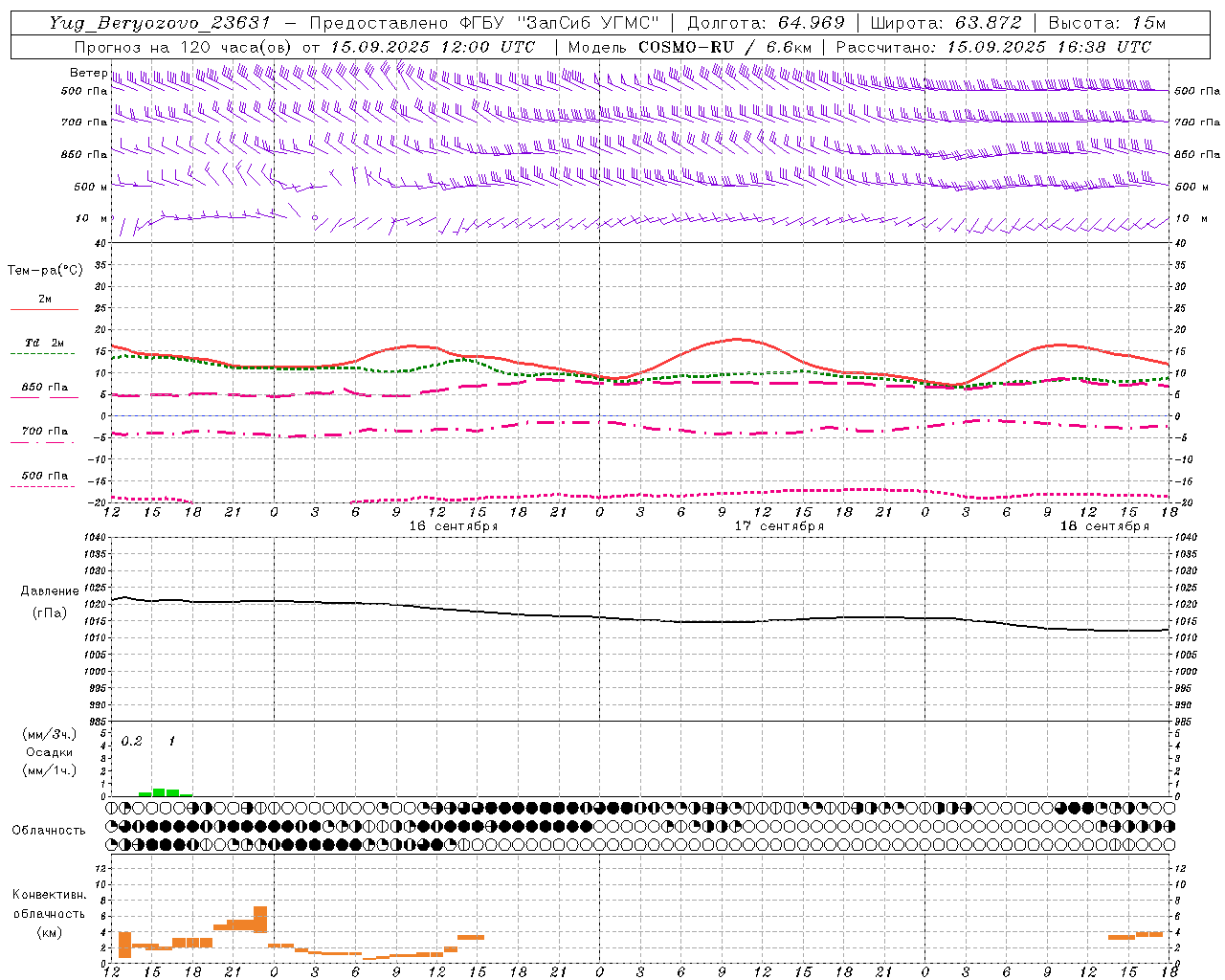This screenshot has height=980, width=1225.
Task: Click the computed time Рассчитано: 15.09.2025 16:38 UTC
Action: [x=993, y=47]
